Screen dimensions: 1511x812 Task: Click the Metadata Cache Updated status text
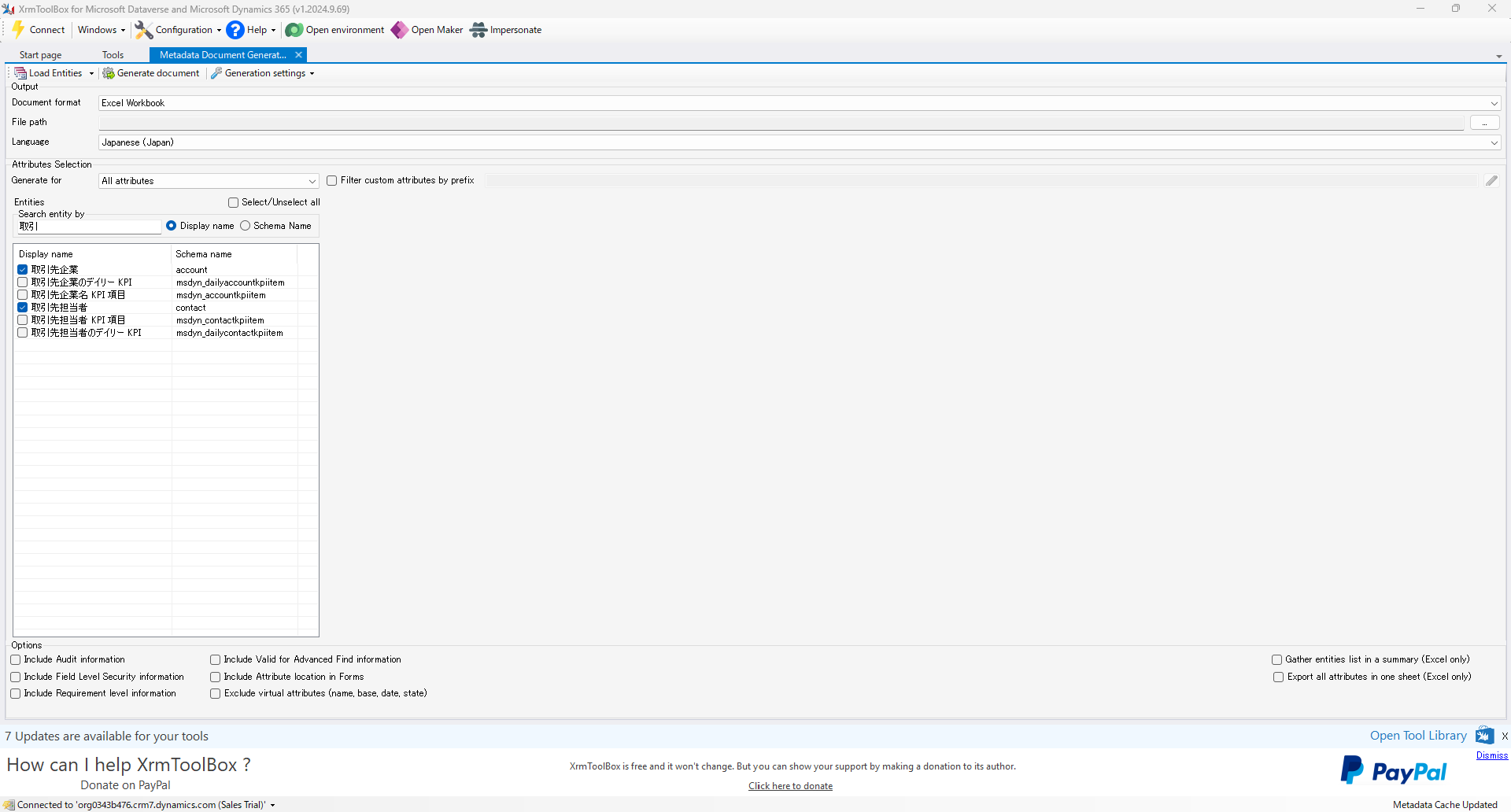[1445, 805]
